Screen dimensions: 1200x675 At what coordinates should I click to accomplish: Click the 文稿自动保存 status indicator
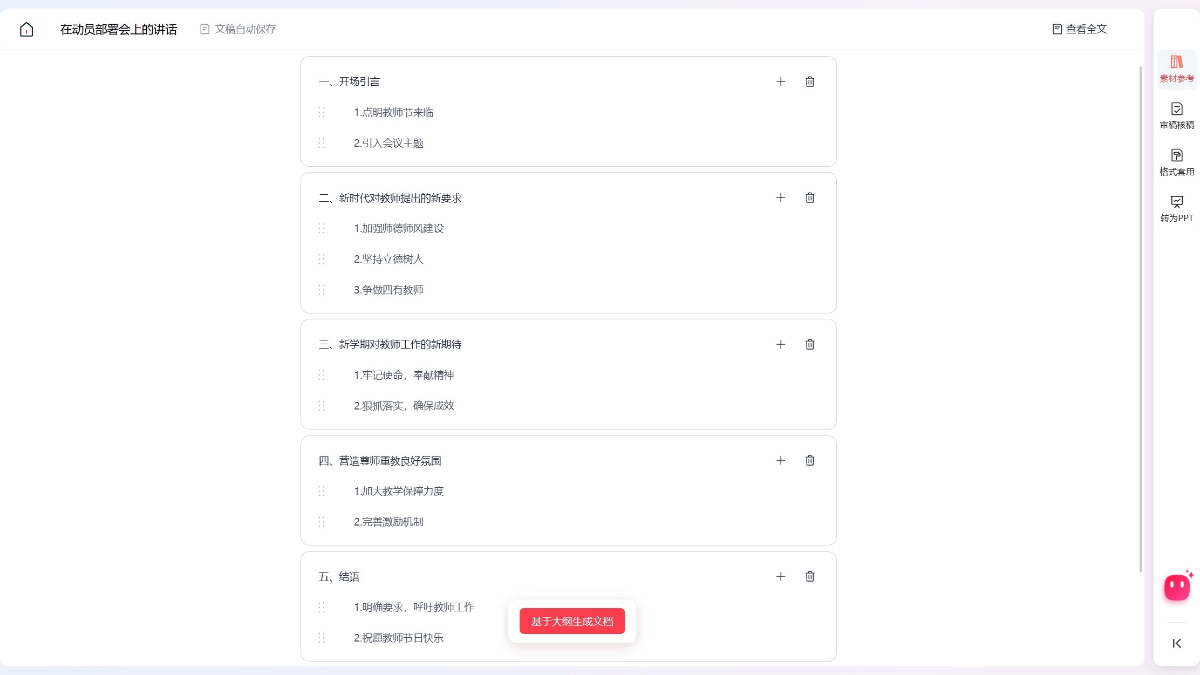coord(237,29)
